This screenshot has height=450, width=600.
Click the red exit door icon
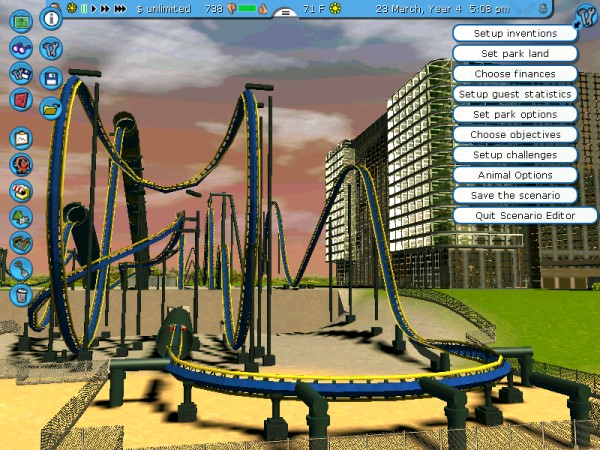(x=21, y=99)
